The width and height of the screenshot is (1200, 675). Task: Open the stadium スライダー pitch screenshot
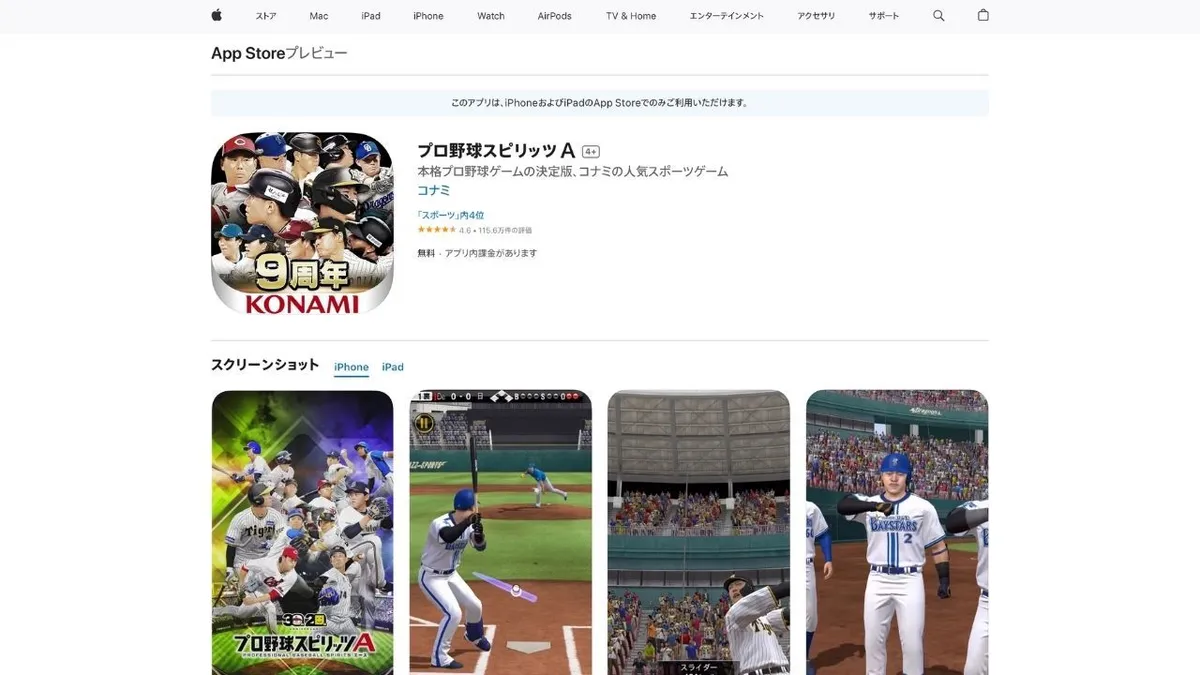click(699, 532)
